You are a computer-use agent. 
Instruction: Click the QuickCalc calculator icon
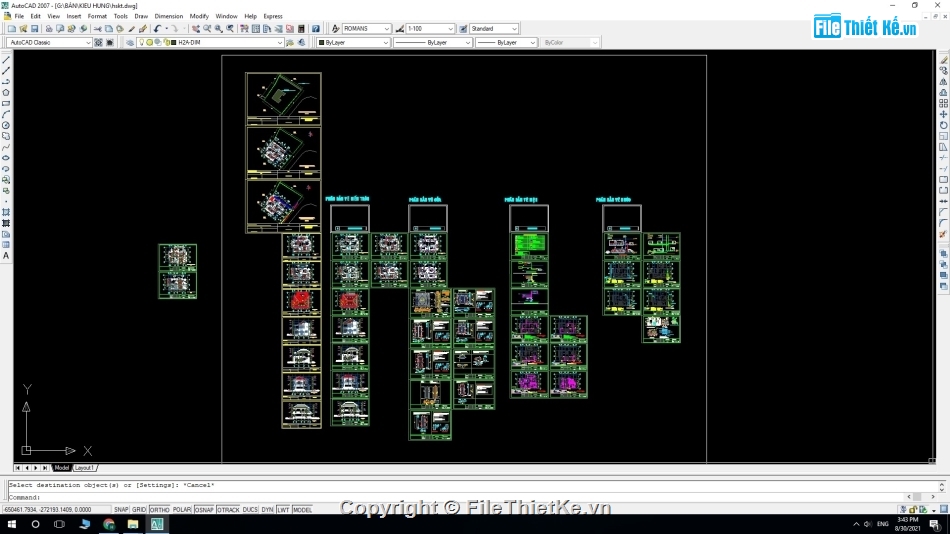[301, 28]
